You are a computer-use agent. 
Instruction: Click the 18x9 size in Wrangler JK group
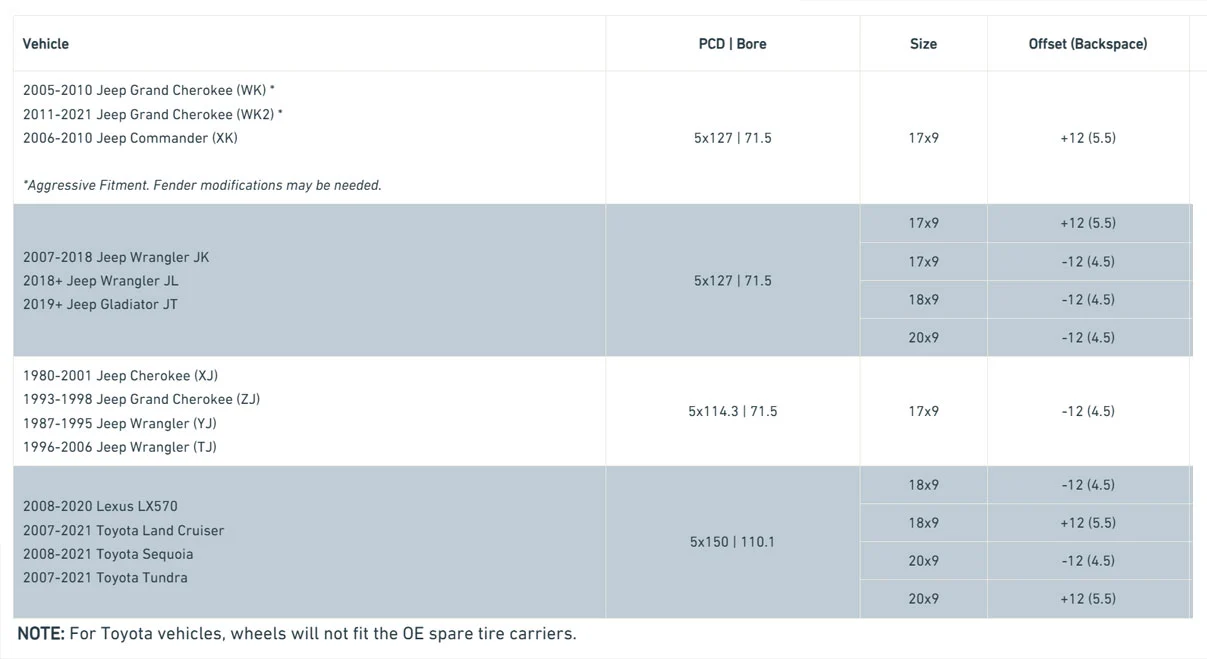tap(923, 300)
